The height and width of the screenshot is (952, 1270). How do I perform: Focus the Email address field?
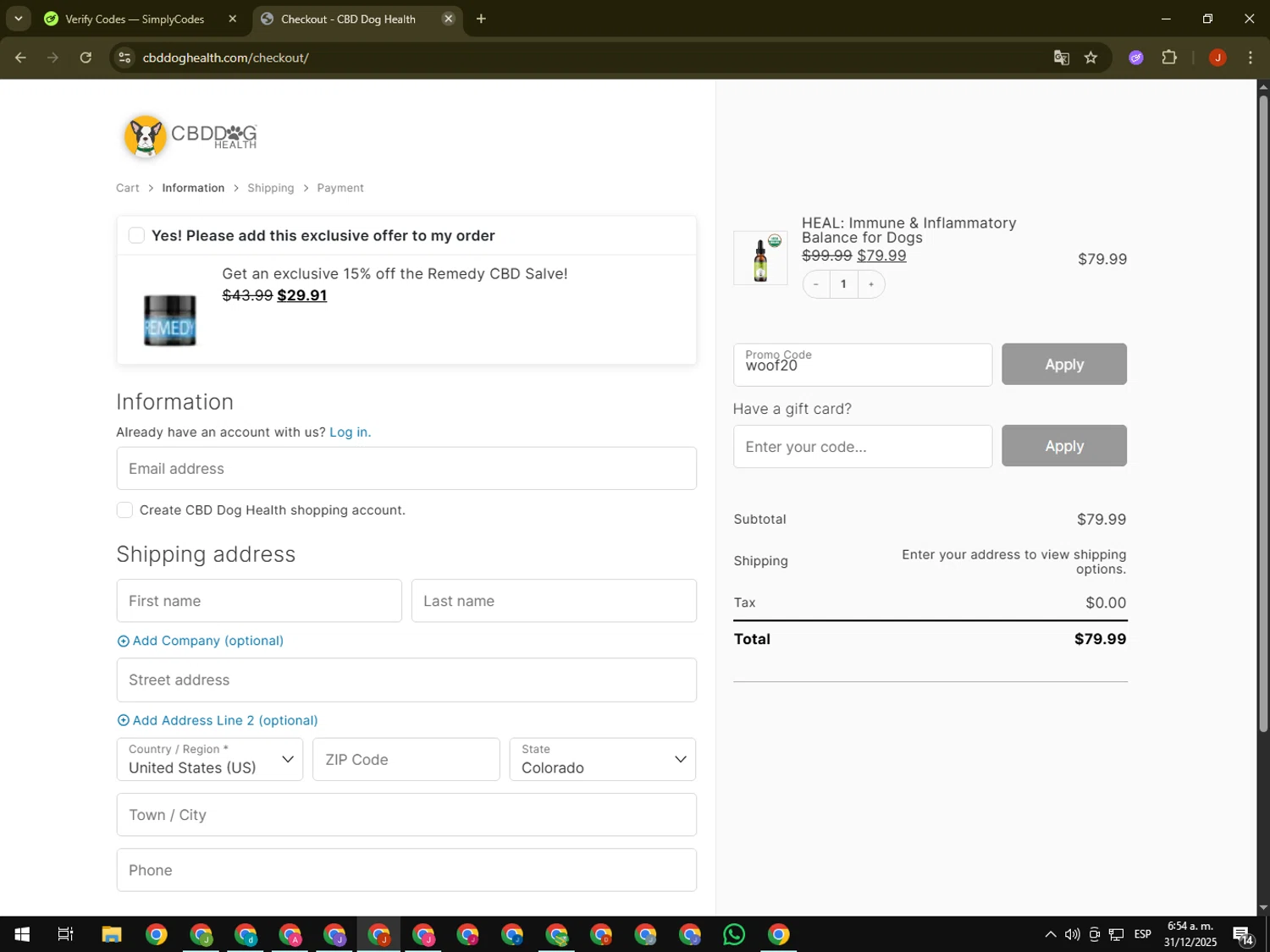pyautogui.click(x=406, y=468)
